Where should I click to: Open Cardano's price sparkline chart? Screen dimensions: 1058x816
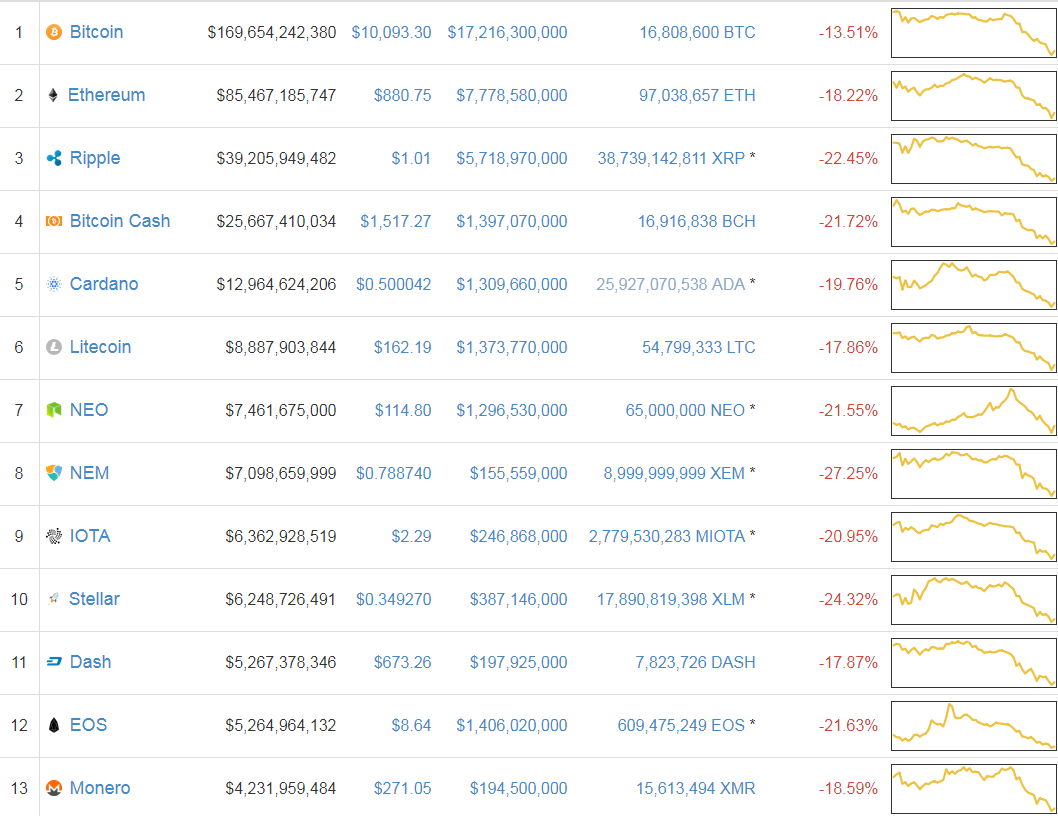click(x=974, y=285)
